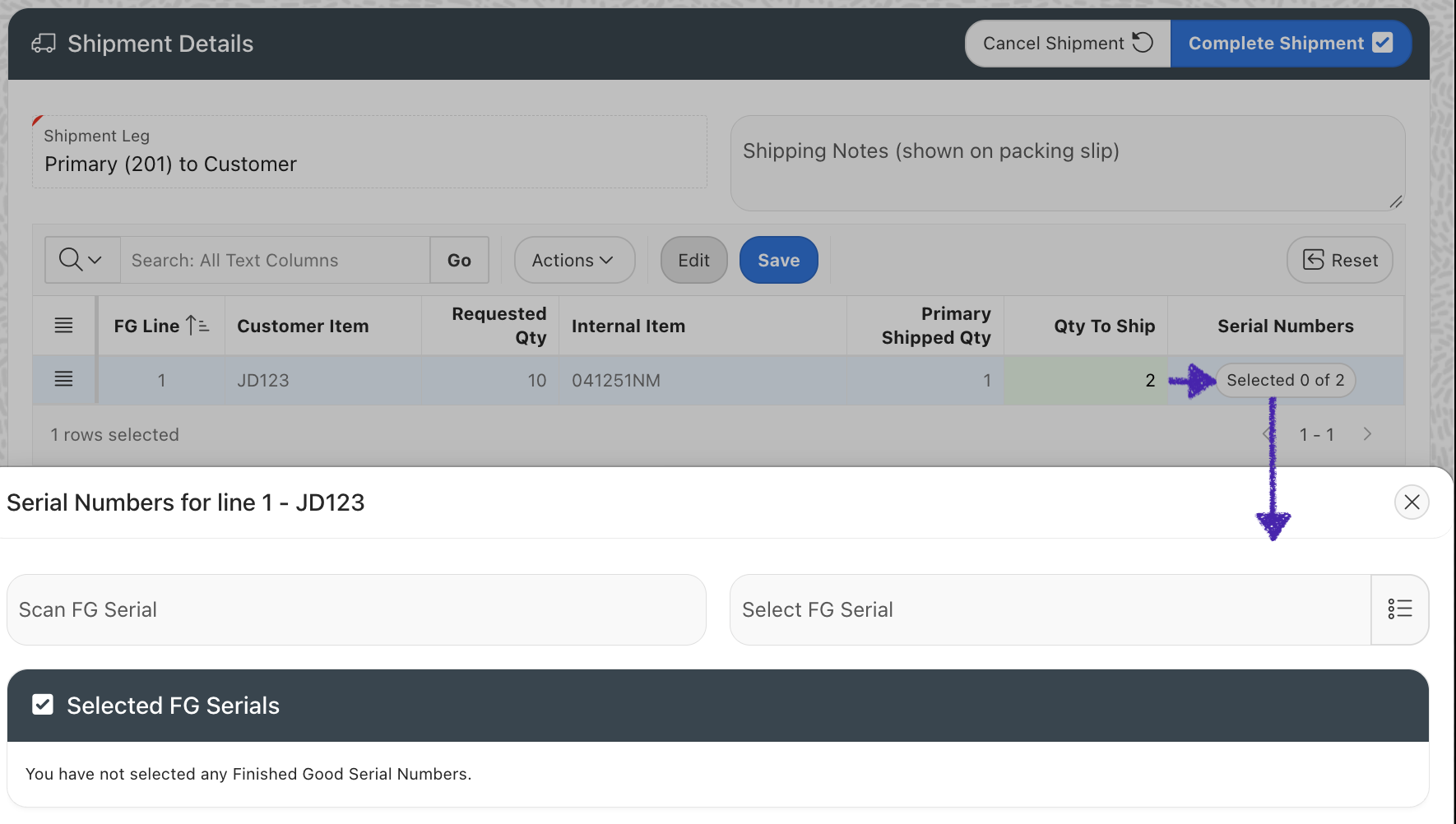
Task: Click the Primary Shipped Qty column header
Action: (x=925, y=326)
